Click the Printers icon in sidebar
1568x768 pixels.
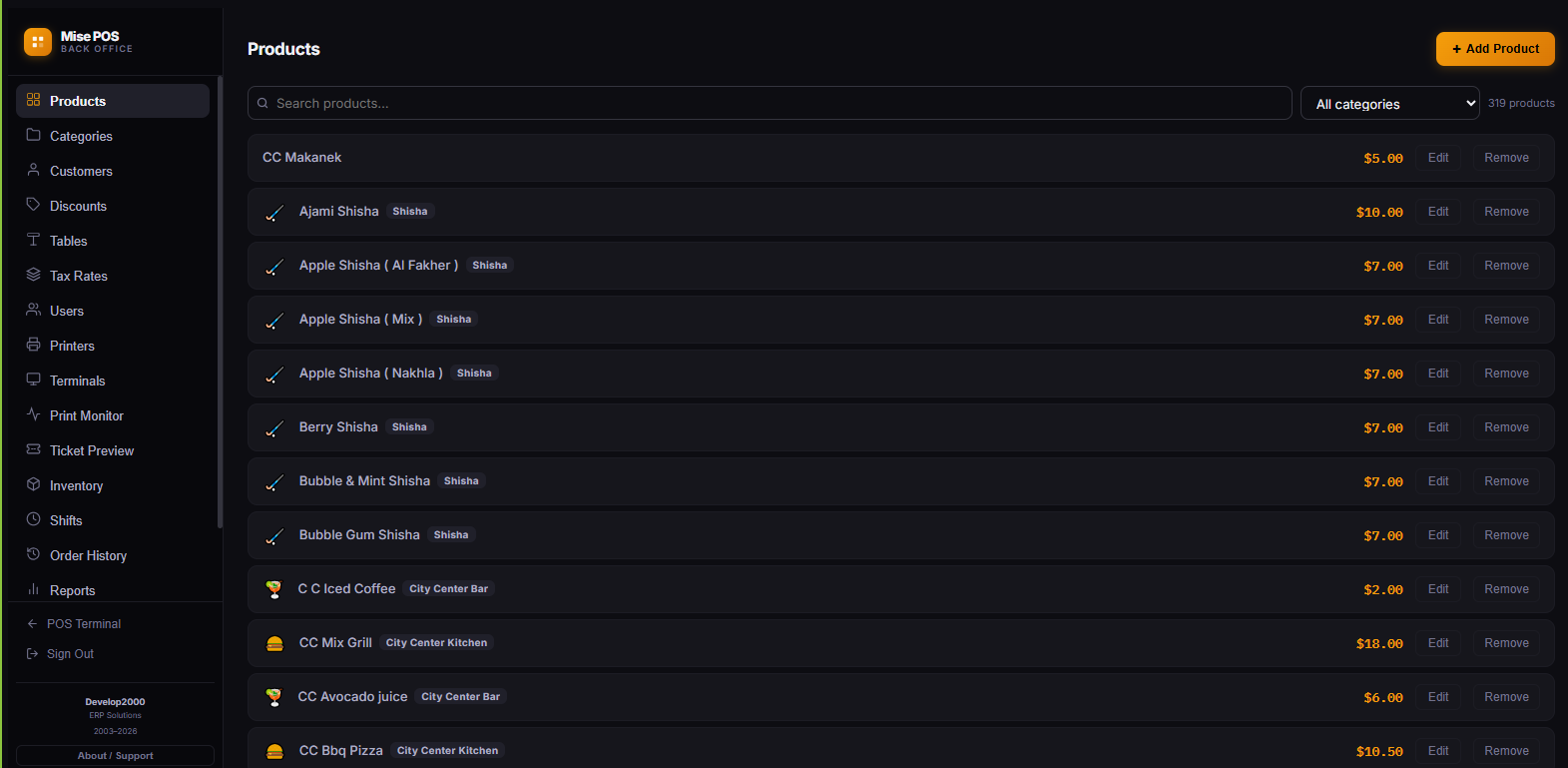pyautogui.click(x=33, y=345)
